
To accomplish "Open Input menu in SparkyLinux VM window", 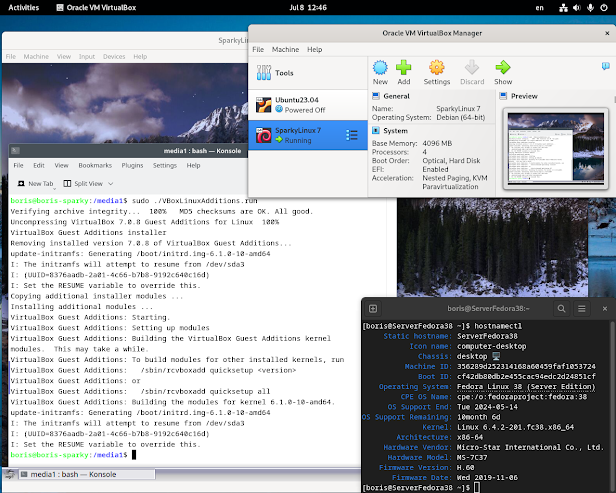I will pyautogui.click(x=87, y=57).
